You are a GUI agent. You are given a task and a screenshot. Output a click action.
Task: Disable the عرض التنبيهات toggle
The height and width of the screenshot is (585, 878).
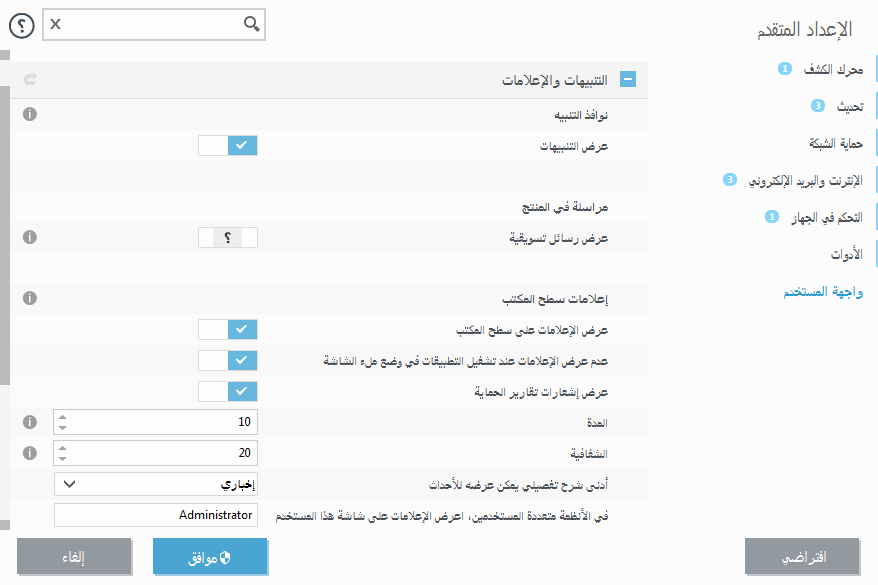click(x=228, y=145)
